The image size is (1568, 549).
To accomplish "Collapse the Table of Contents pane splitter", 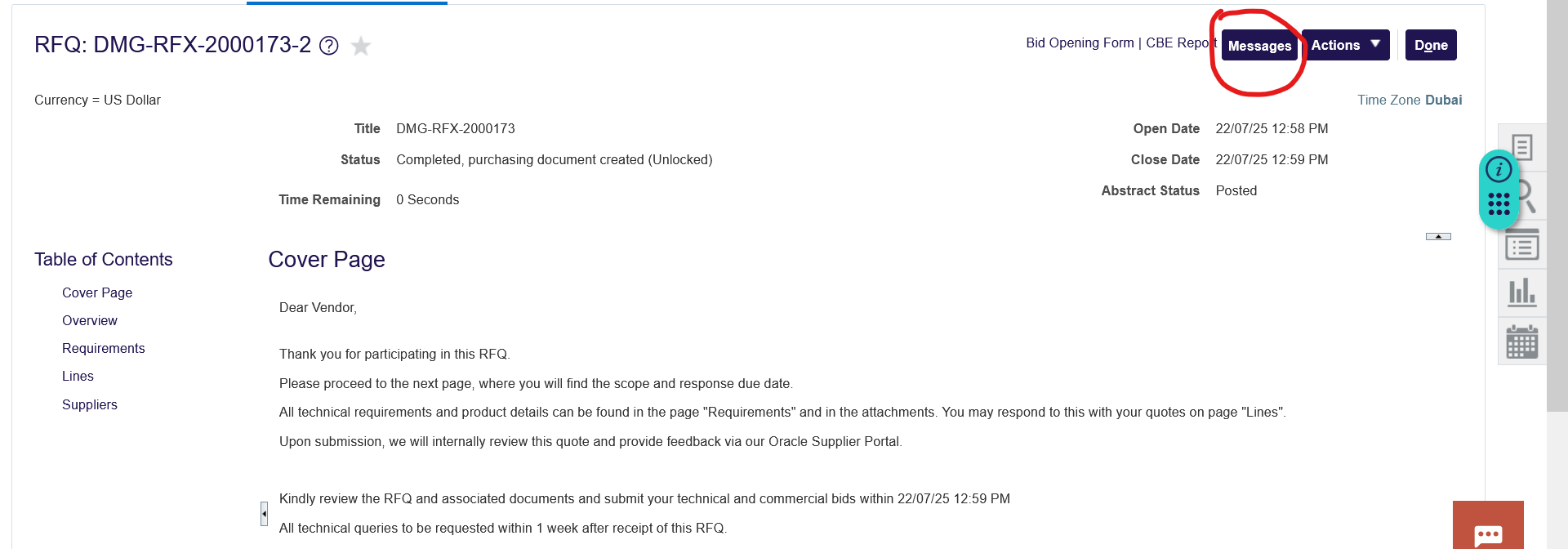I will [x=264, y=513].
